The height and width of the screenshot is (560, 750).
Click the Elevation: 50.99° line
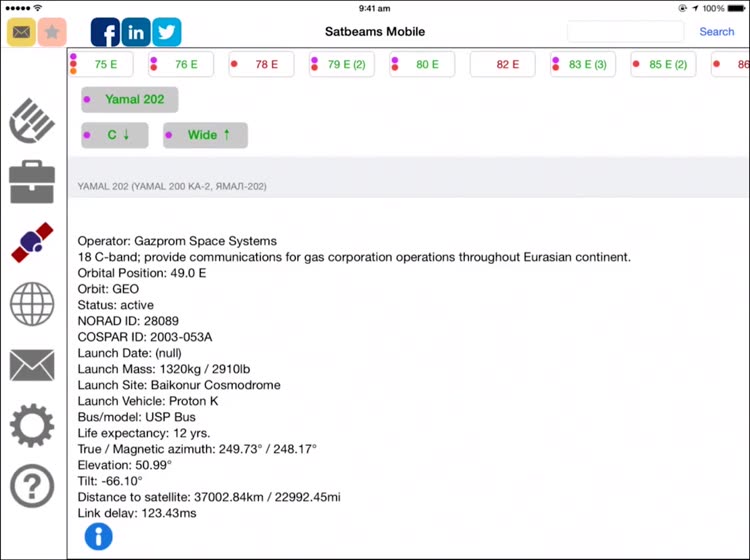click(124, 465)
